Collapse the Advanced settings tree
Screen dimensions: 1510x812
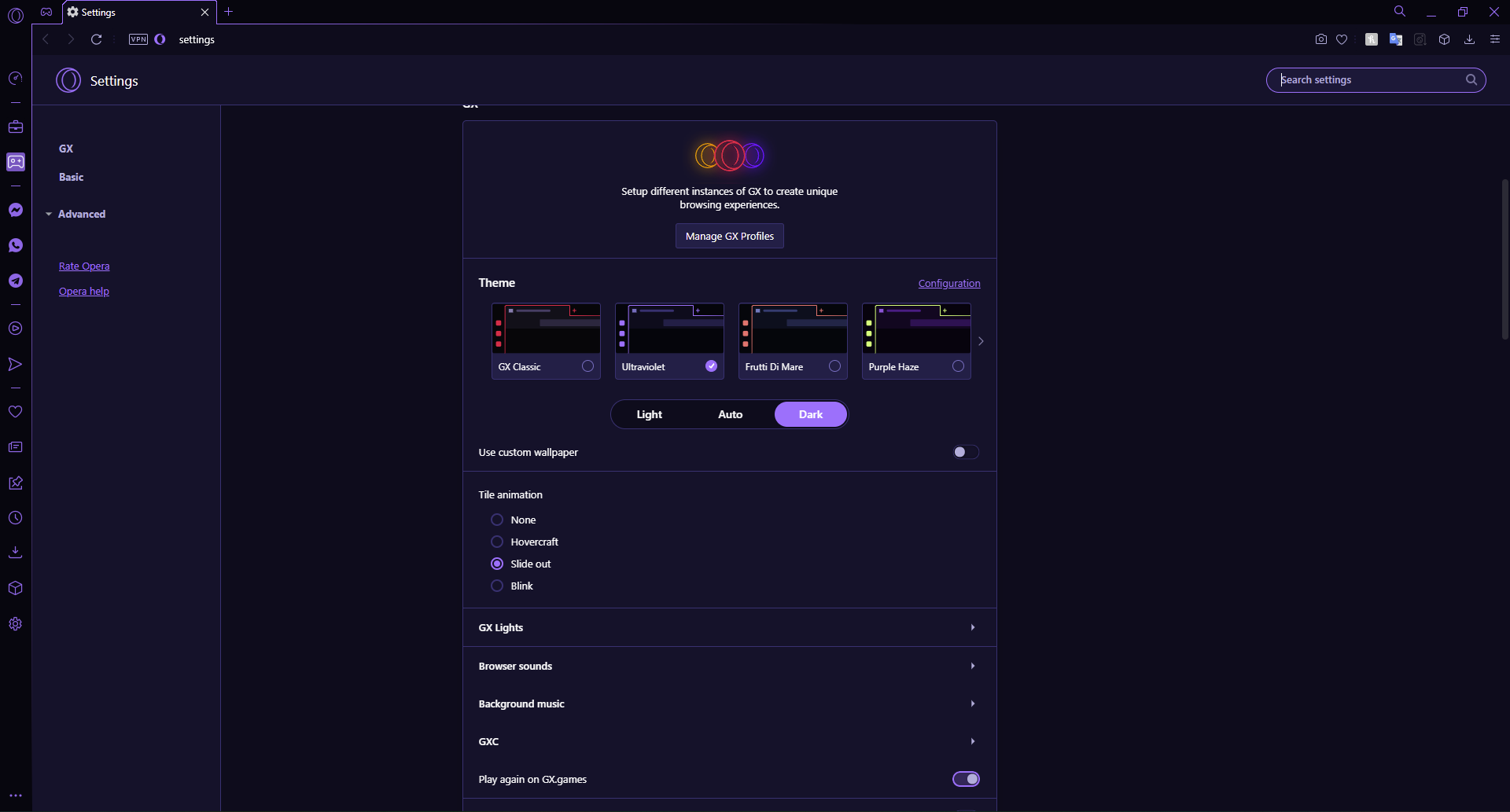[75, 214]
